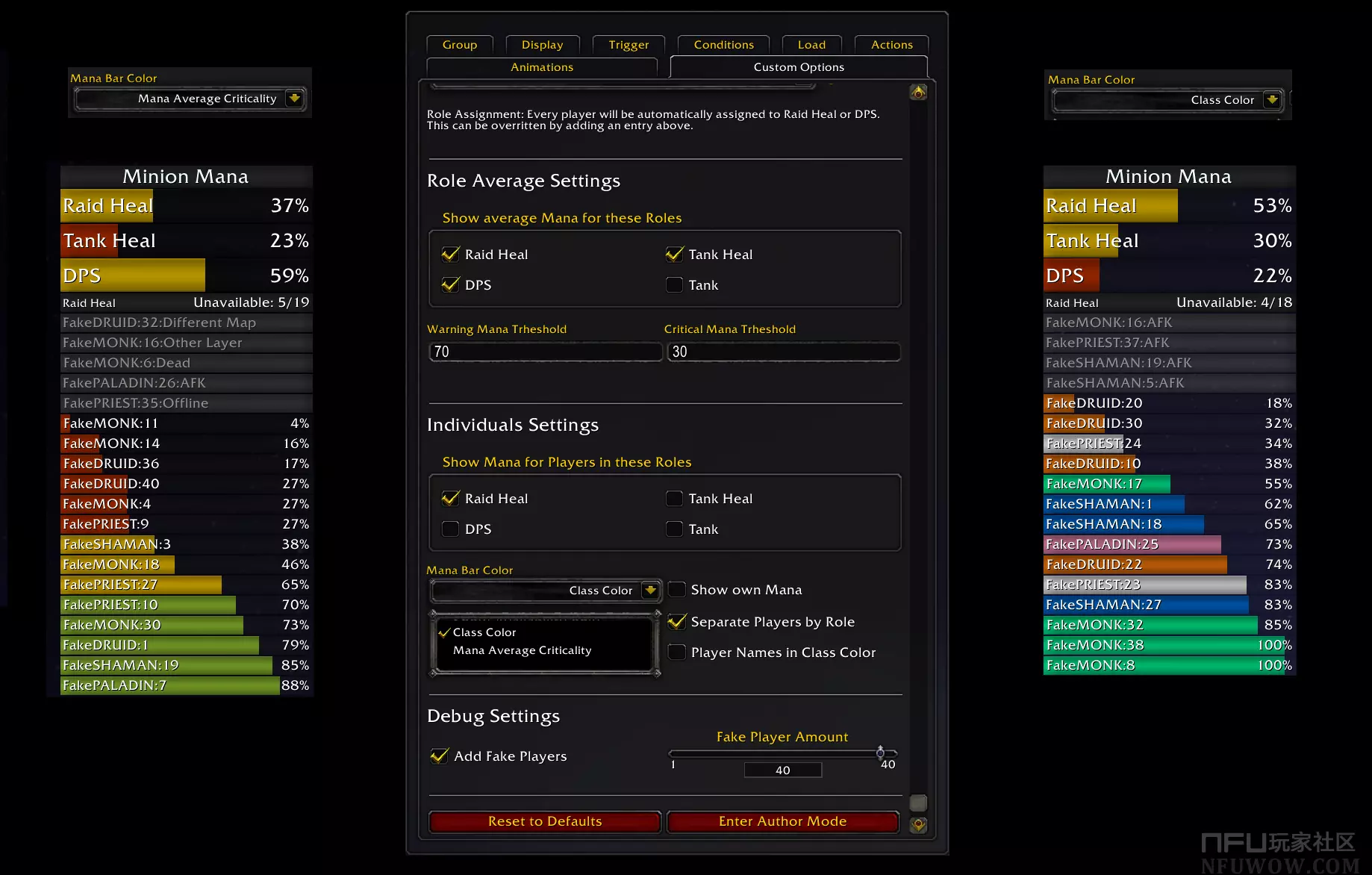Open the Actions tab
This screenshot has width=1372, height=875.
click(891, 45)
